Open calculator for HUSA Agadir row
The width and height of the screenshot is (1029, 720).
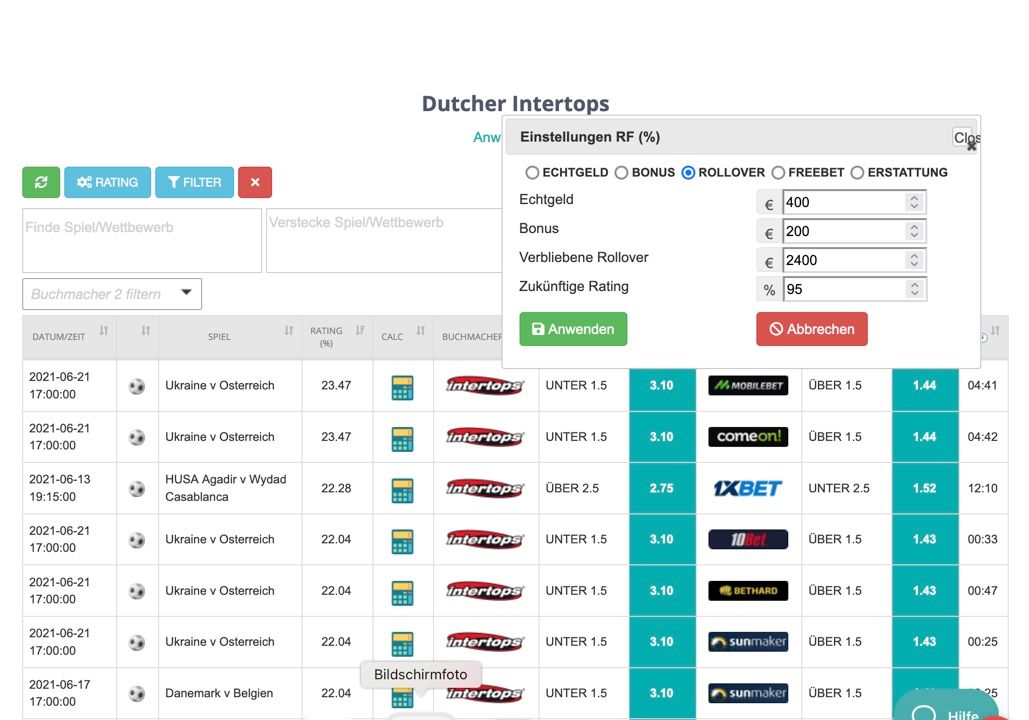[x=402, y=490]
